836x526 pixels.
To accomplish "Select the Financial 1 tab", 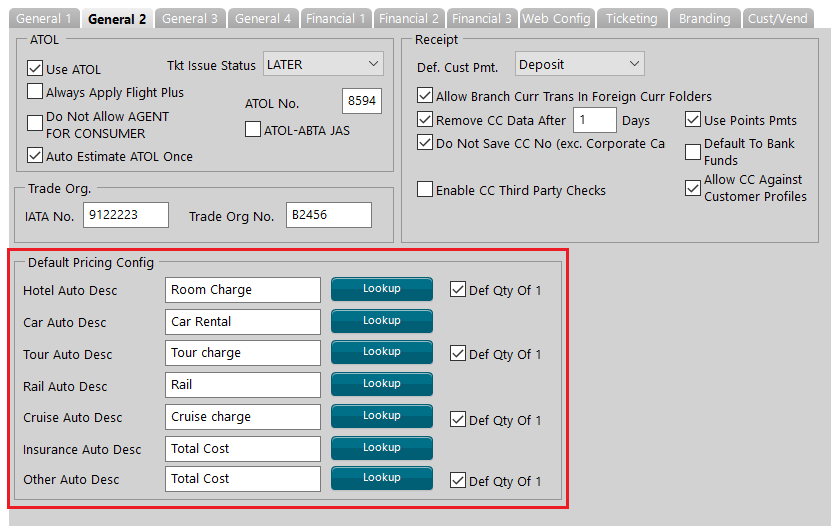I will [x=336, y=19].
